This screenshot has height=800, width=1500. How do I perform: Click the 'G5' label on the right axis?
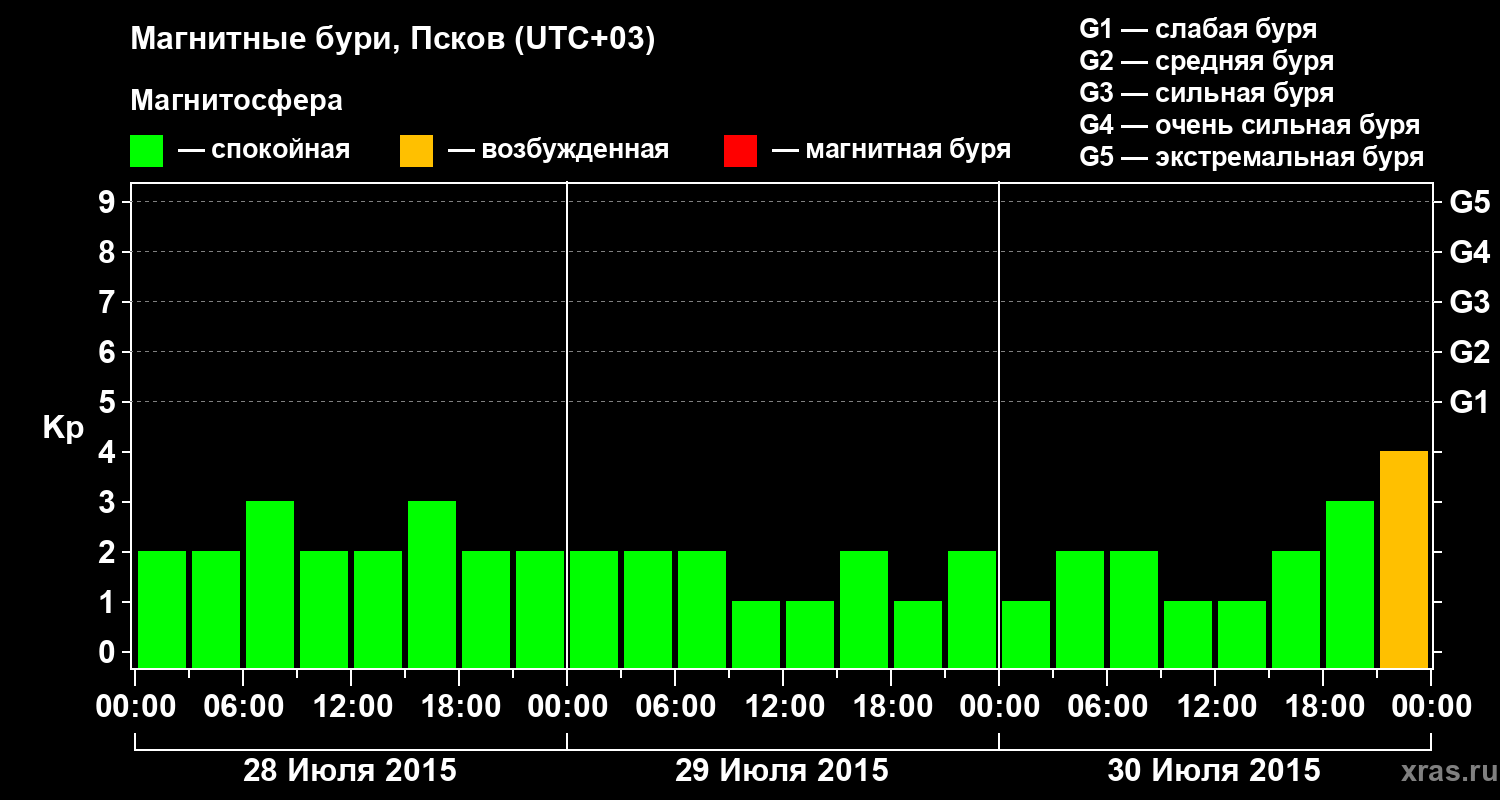tap(1470, 202)
